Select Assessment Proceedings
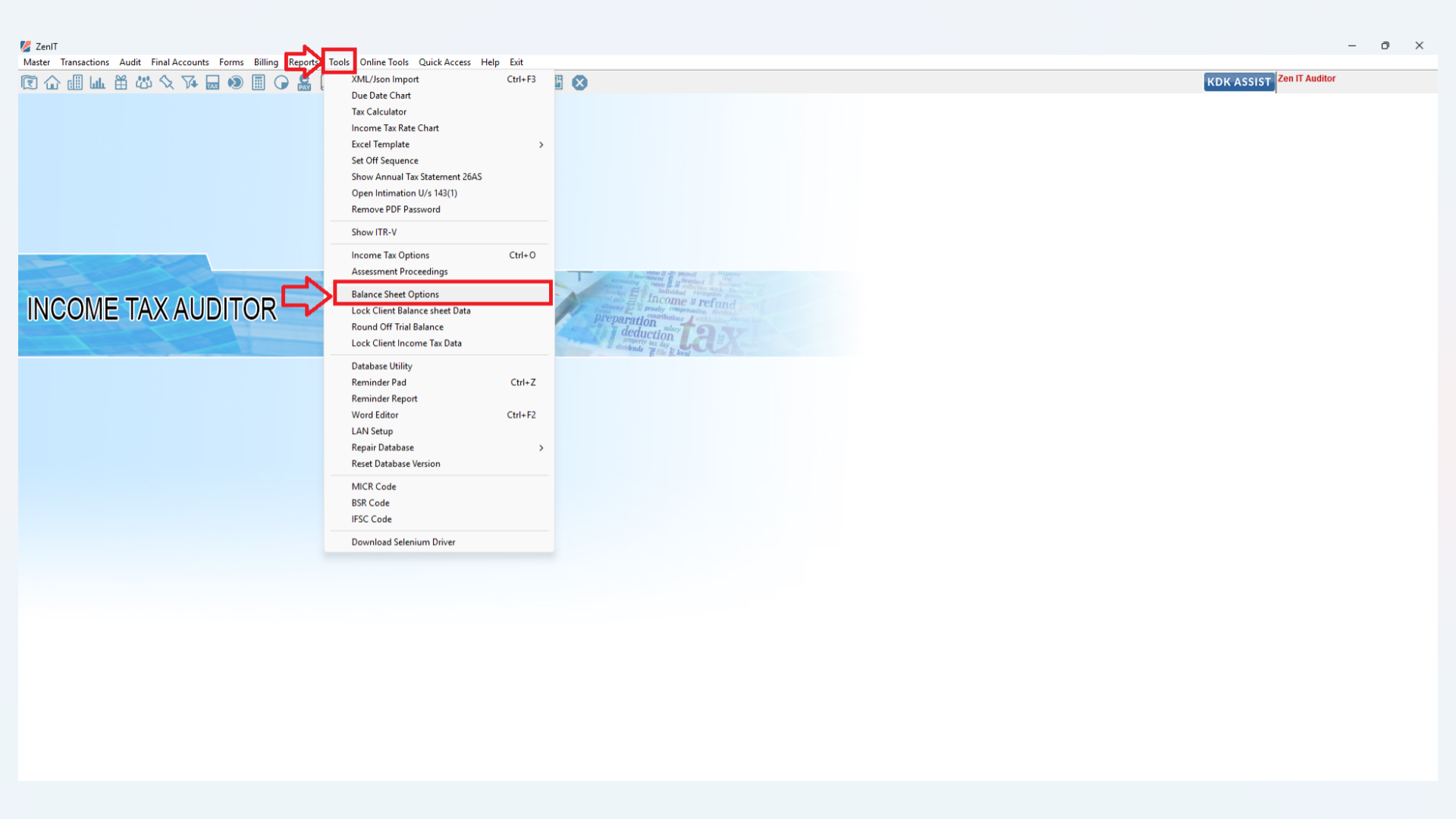Image resolution: width=1456 pixels, height=819 pixels. click(x=439, y=271)
